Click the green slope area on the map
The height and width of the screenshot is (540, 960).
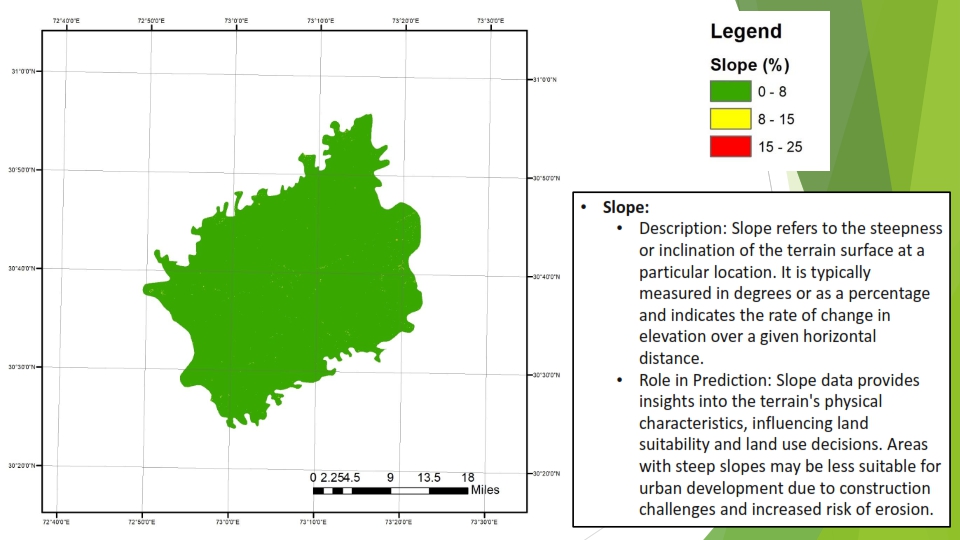[290, 290]
